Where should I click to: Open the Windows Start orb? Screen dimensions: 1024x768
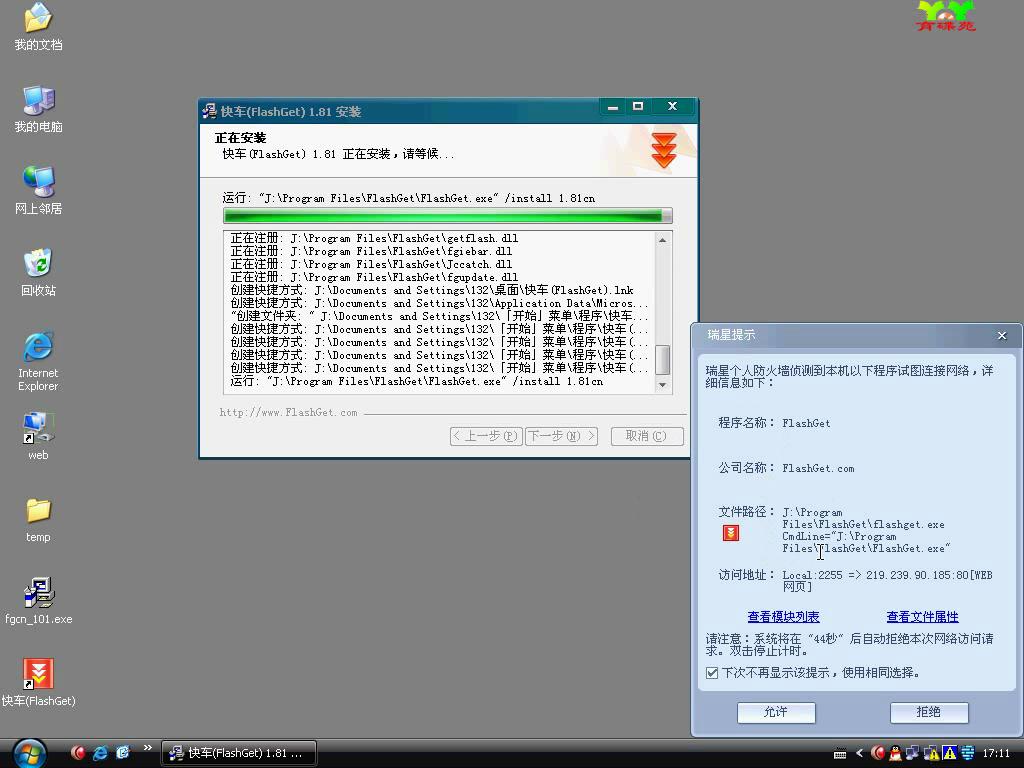(29, 754)
